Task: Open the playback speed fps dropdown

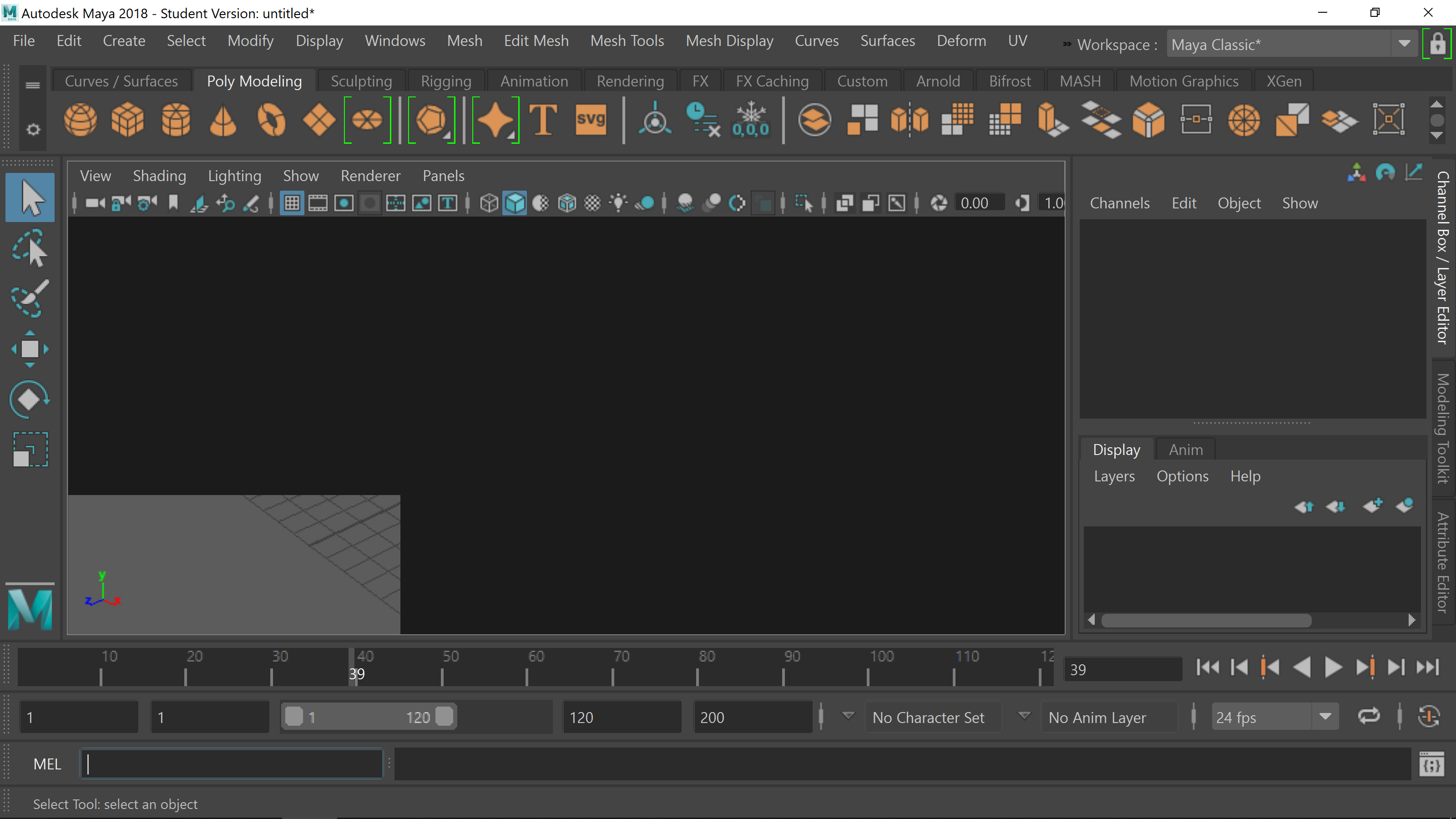Action: pyautogui.click(x=1327, y=716)
